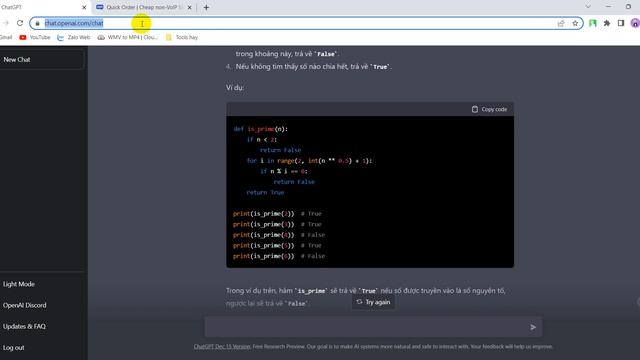Open the OpenAI Discord link
The image size is (640, 360).
click(24, 305)
